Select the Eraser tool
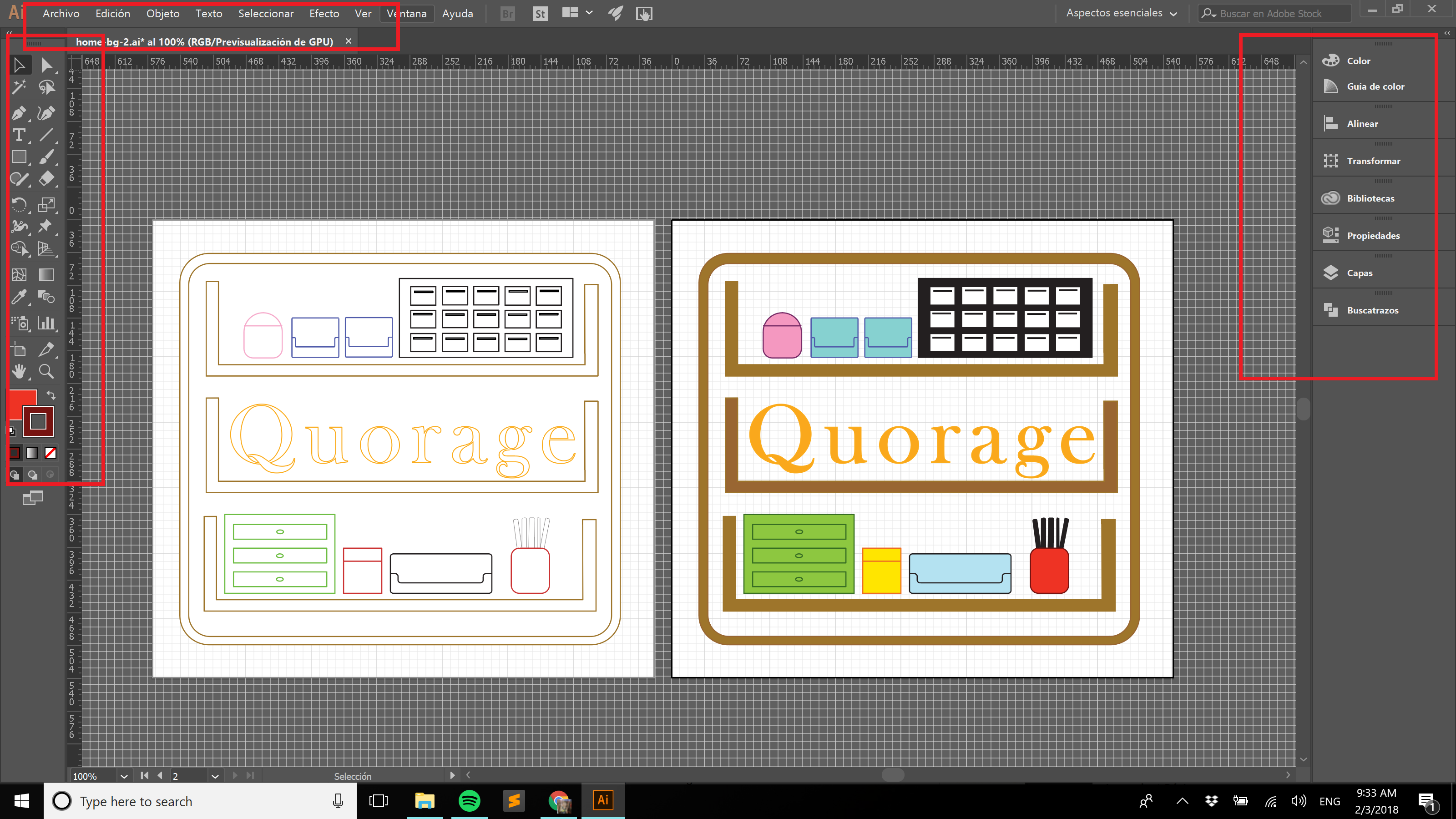Image resolution: width=1456 pixels, height=819 pixels. point(46,179)
